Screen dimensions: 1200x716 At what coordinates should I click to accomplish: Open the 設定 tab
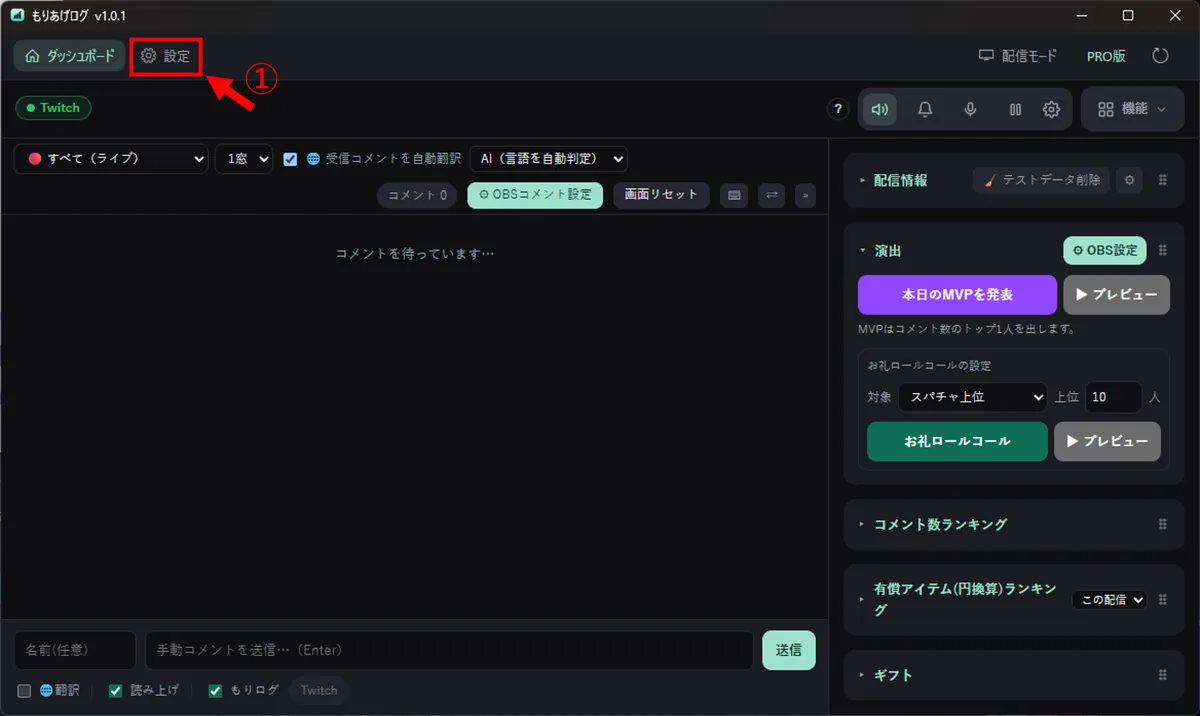(x=166, y=56)
